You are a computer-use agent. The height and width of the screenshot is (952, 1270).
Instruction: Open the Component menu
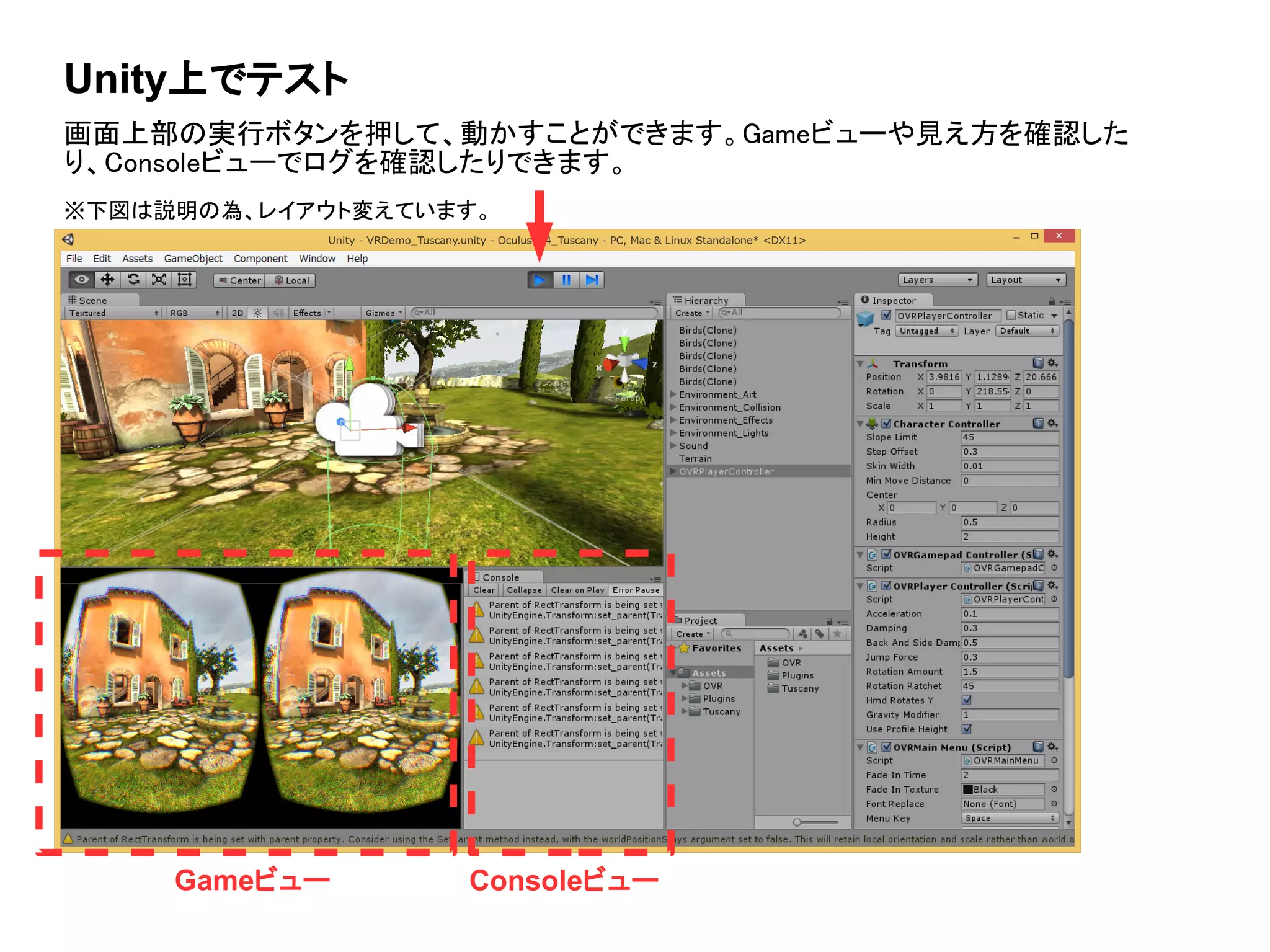pos(260,259)
